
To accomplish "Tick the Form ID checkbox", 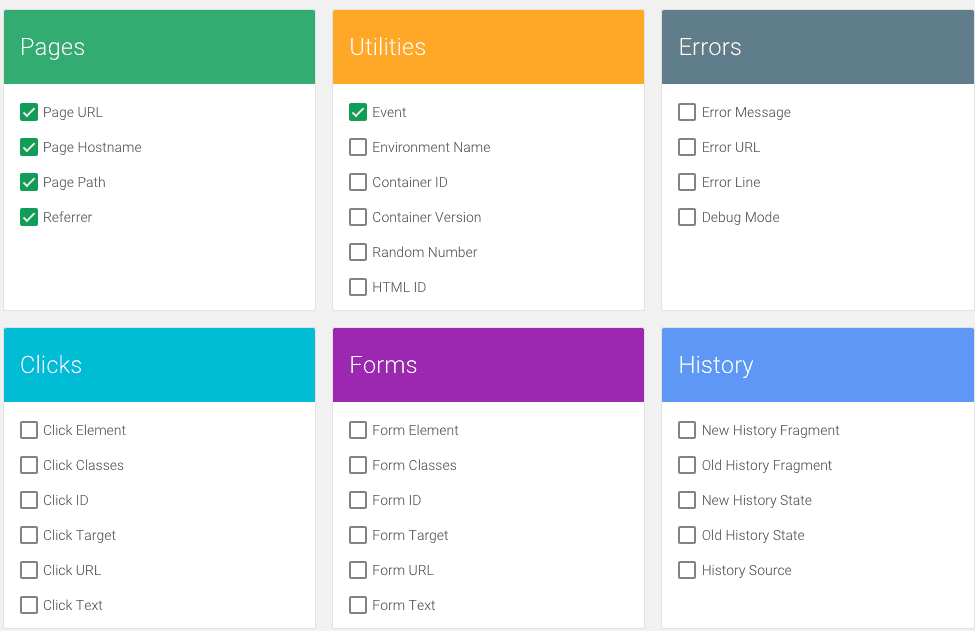I will [358, 500].
